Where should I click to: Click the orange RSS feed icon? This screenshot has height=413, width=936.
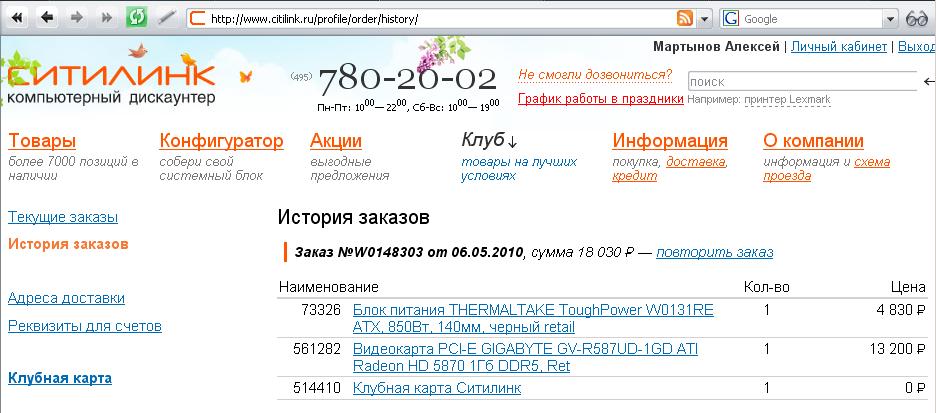[x=685, y=19]
